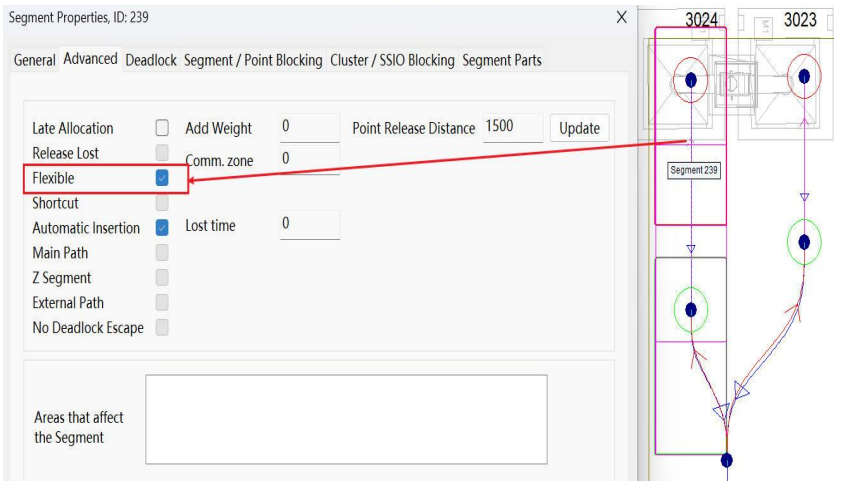Viewport: 844px width, 494px height.
Task: Check the Main Path checkbox
Action: (162, 252)
